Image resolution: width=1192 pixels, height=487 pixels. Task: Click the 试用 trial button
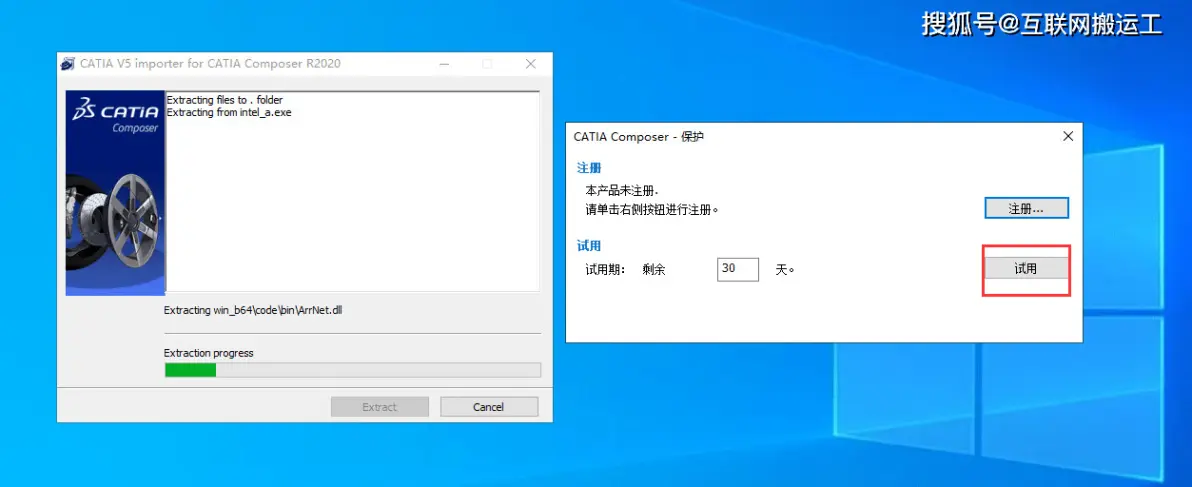point(1026,268)
